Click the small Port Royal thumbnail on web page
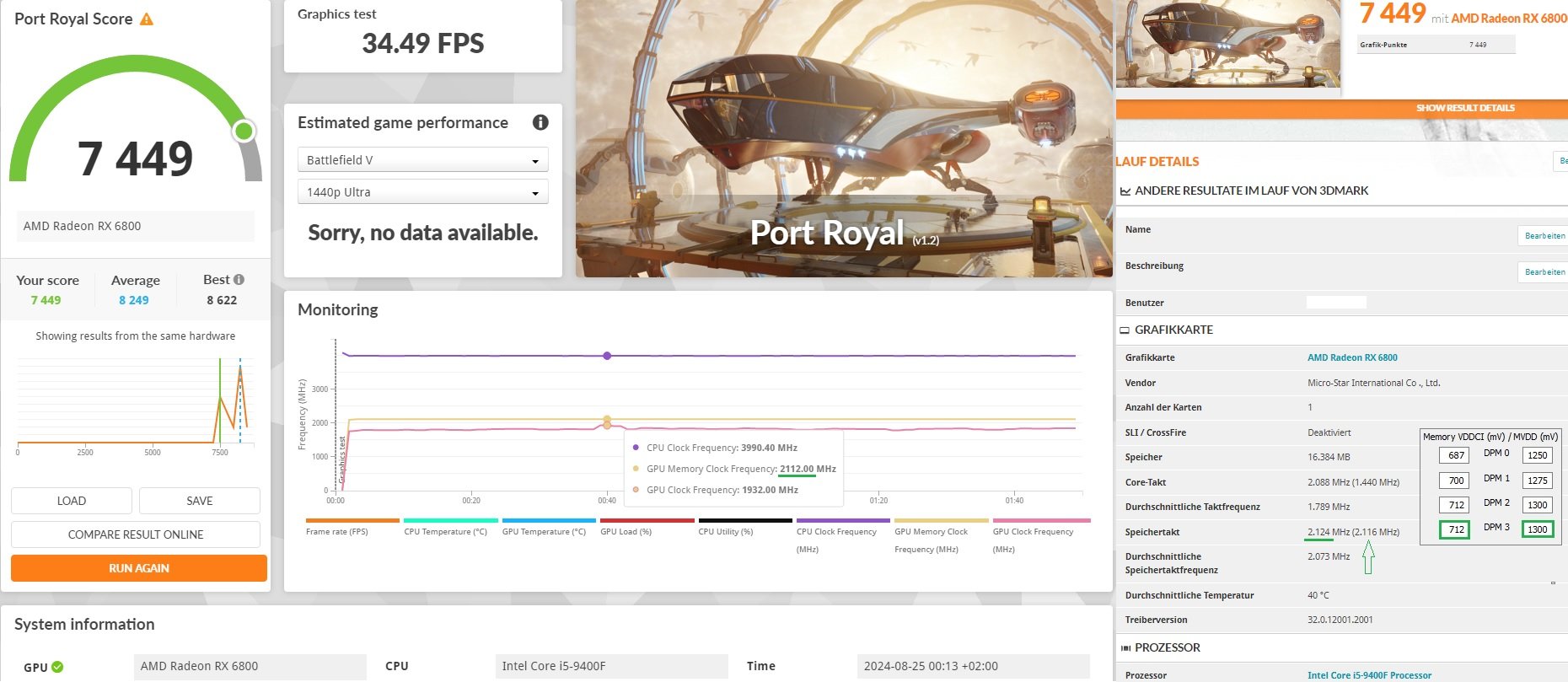 pos(1228,43)
